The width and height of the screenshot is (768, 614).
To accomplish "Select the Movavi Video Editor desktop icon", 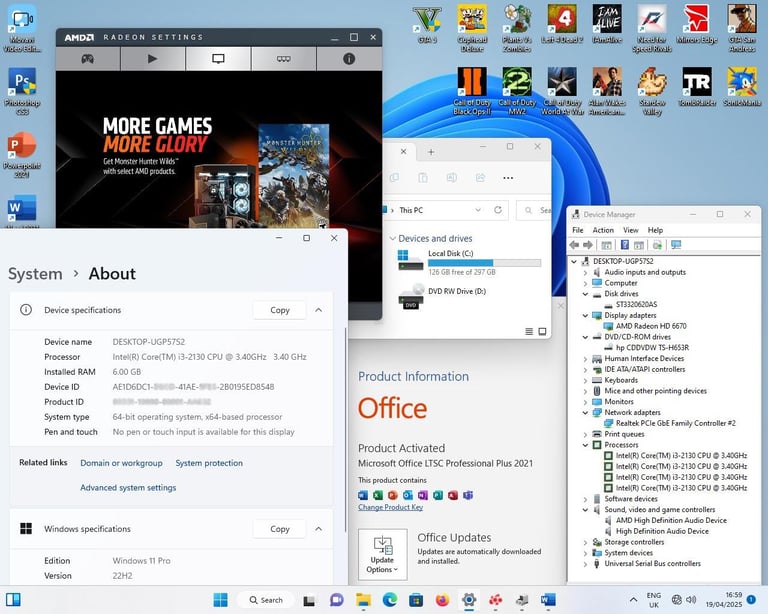I will tap(22, 28).
